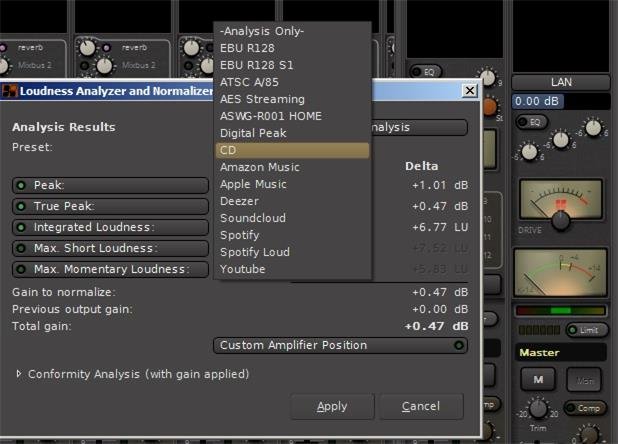Screen dimensions: 618x444
Task: Toggle the Peak constraint button
Action: [110, 185]
